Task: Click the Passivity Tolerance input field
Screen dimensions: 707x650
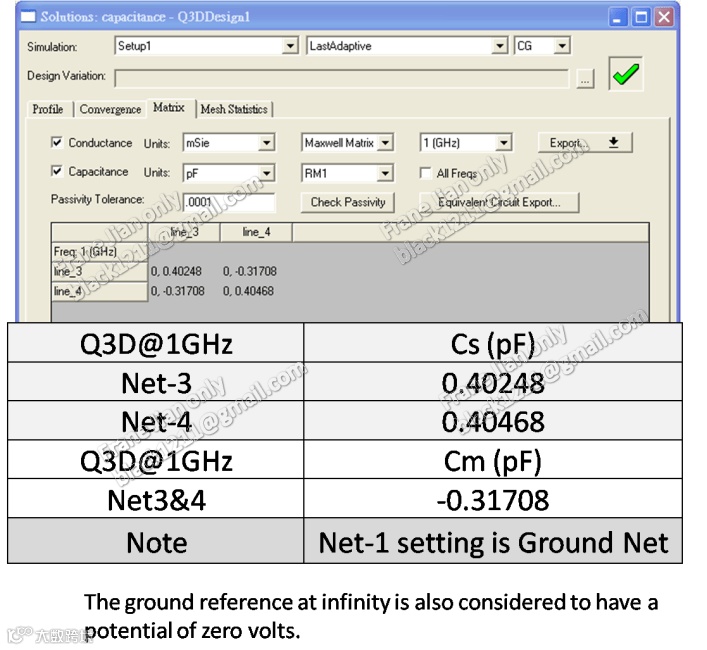Action: click(x=229, y=202)
